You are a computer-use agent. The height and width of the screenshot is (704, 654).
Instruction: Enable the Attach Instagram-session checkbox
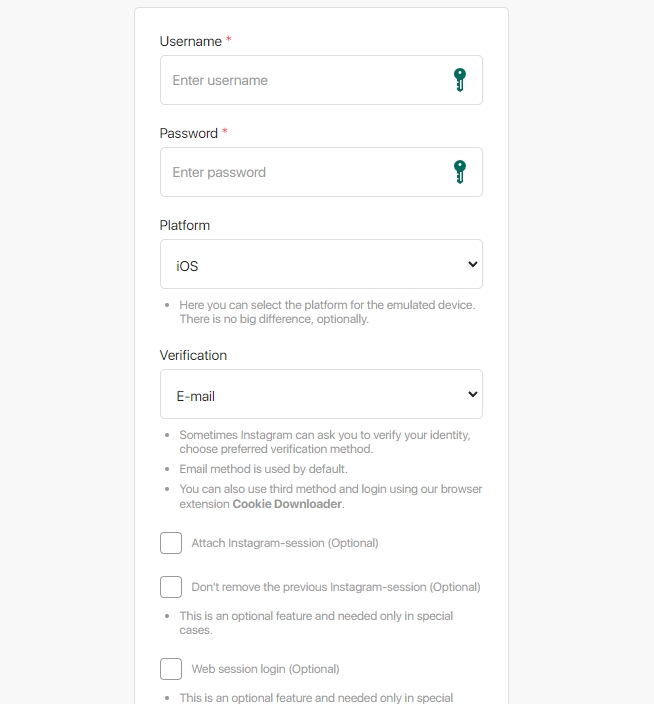click(x=171, y=543)
